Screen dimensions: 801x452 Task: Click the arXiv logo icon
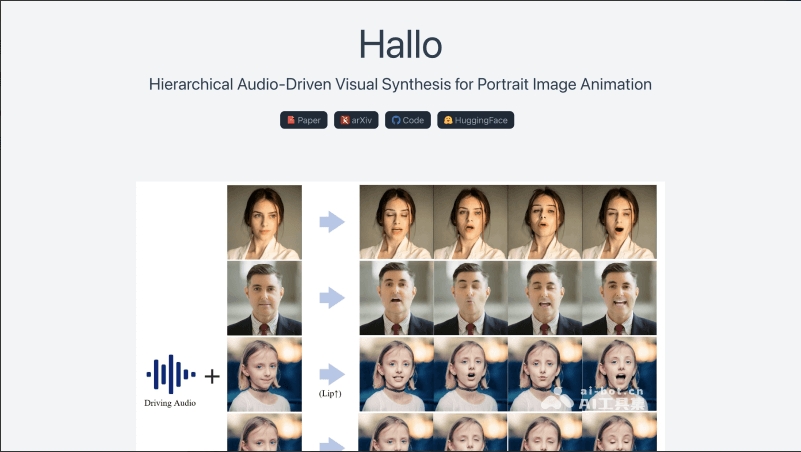click(345, 120)
